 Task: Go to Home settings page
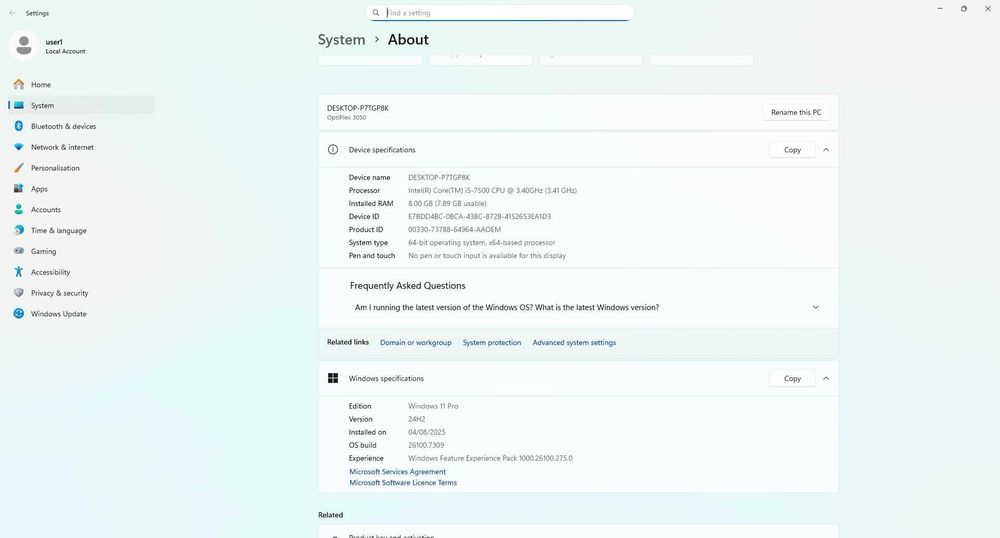point(41,85)
